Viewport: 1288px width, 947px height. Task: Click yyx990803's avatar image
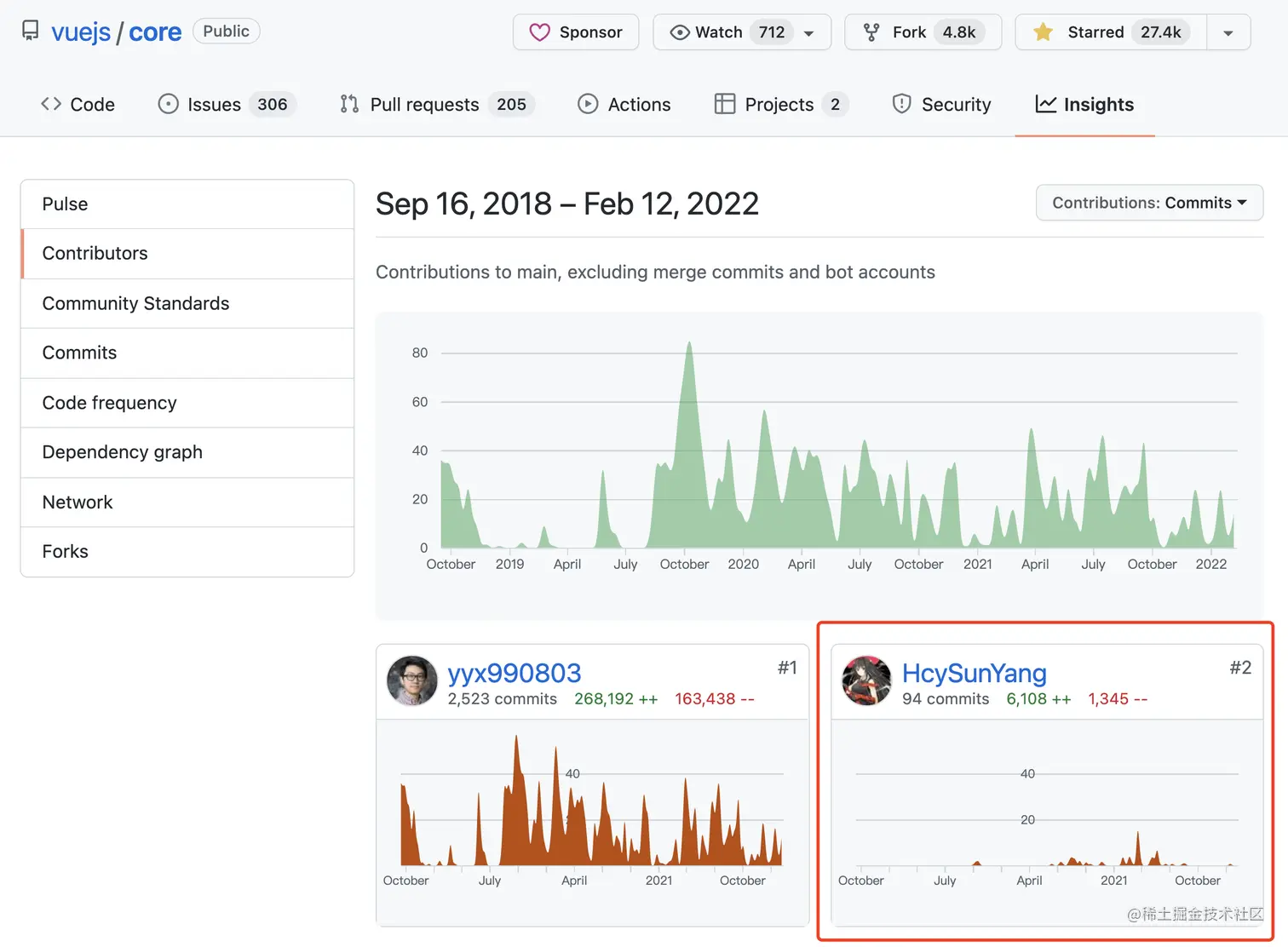[x=412, y=680]
